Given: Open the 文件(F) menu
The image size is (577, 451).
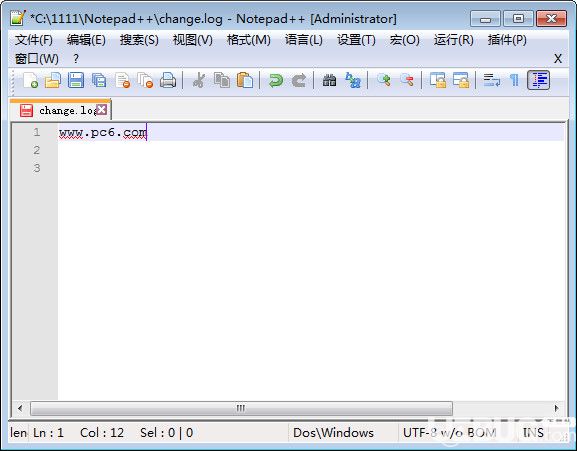Looking at the screenshot, I should [x=33, y=40].
